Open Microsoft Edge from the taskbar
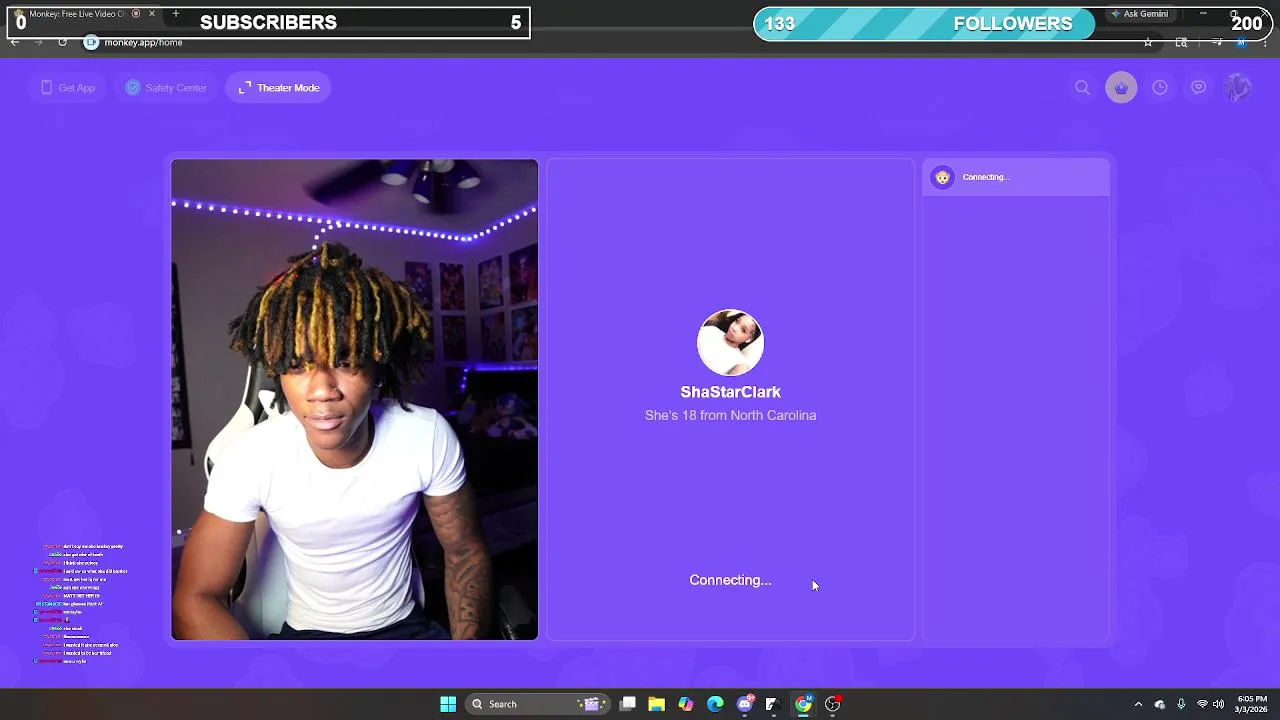The image size is (1280, 720). coord(715,704)
